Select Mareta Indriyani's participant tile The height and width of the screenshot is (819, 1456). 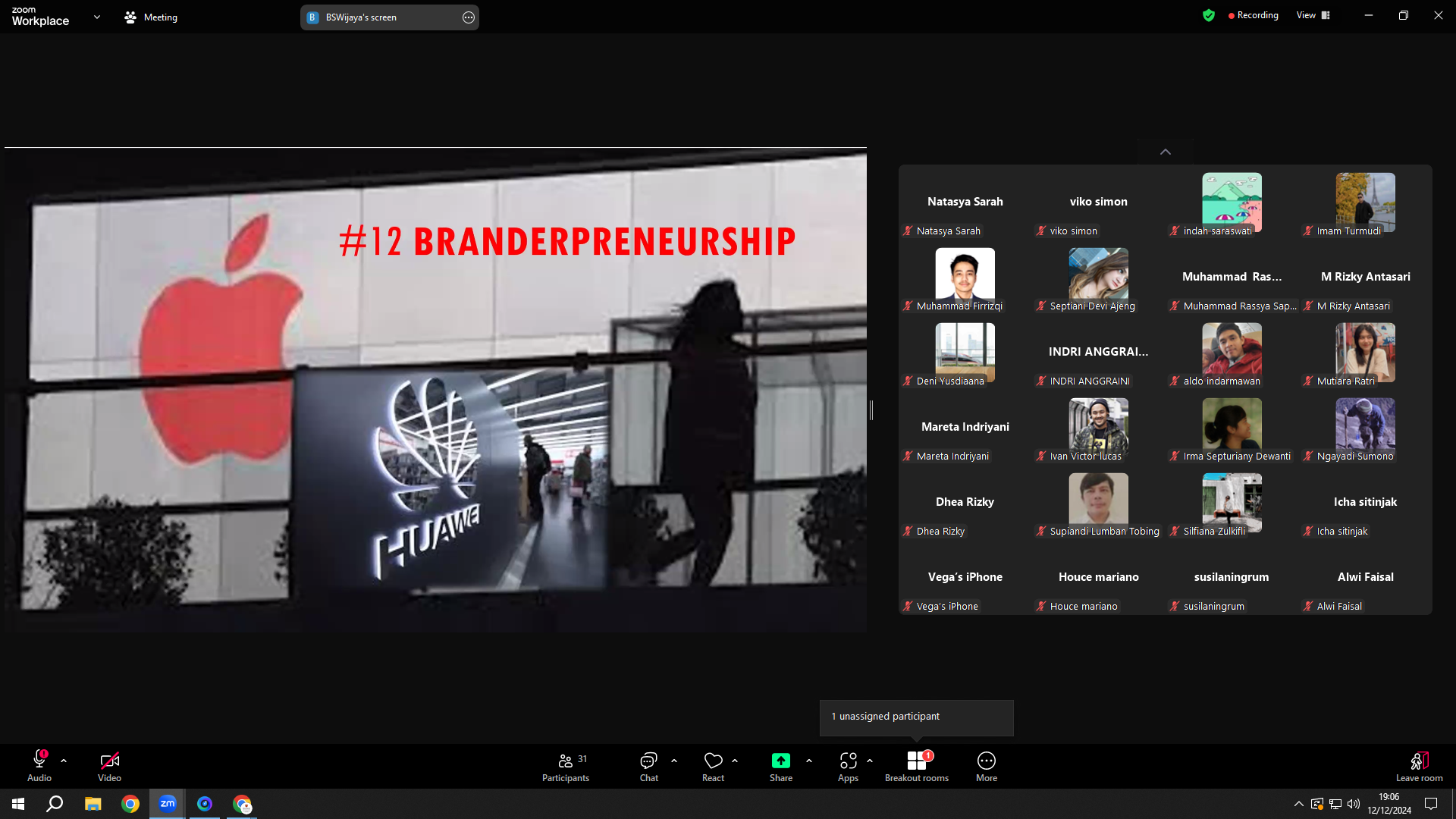click(x=965, y=427)
